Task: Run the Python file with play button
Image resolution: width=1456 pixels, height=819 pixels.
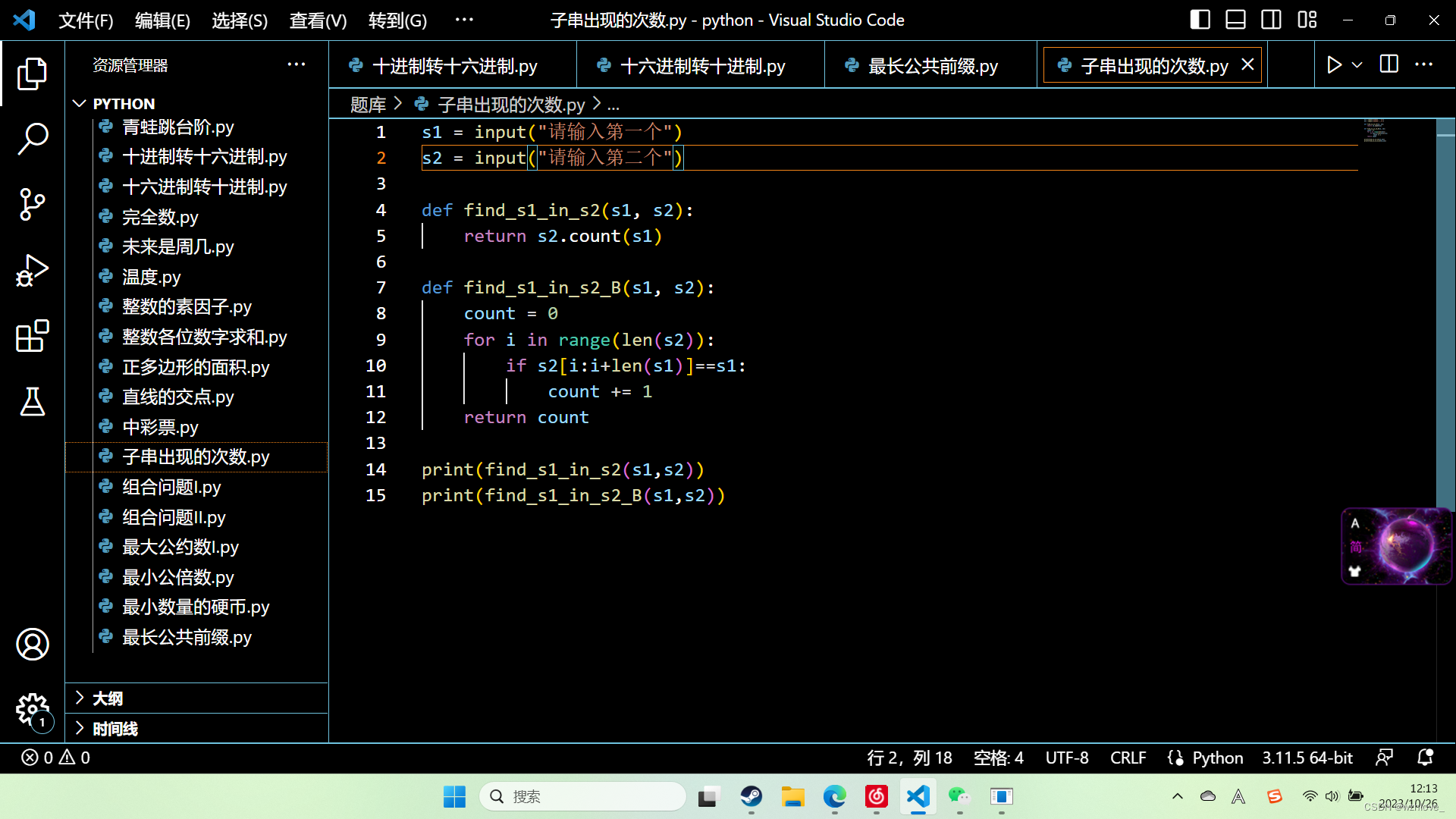Action: click(x=1334, y=65)
